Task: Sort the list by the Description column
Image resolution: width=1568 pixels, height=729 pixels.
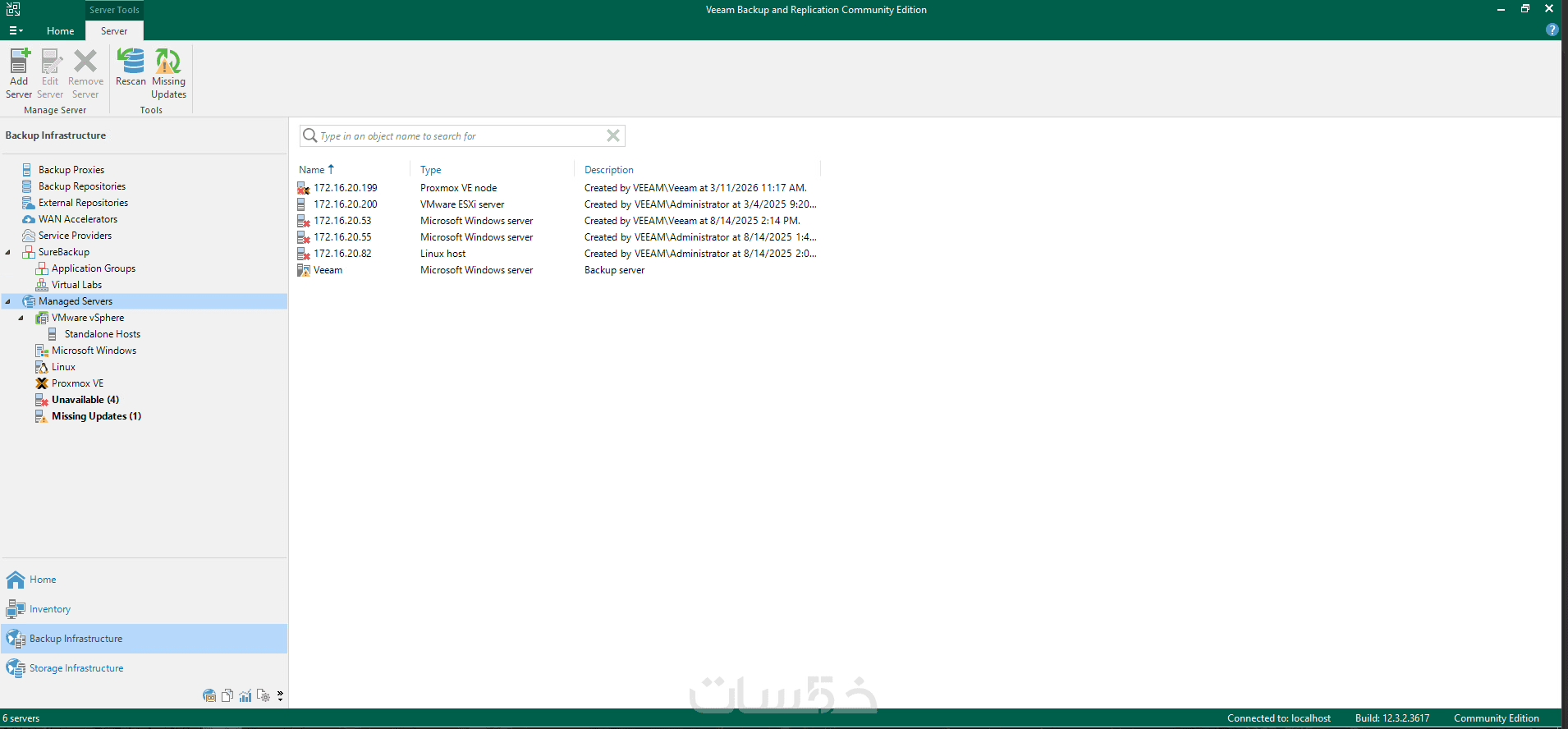Action: pos(609,170)
